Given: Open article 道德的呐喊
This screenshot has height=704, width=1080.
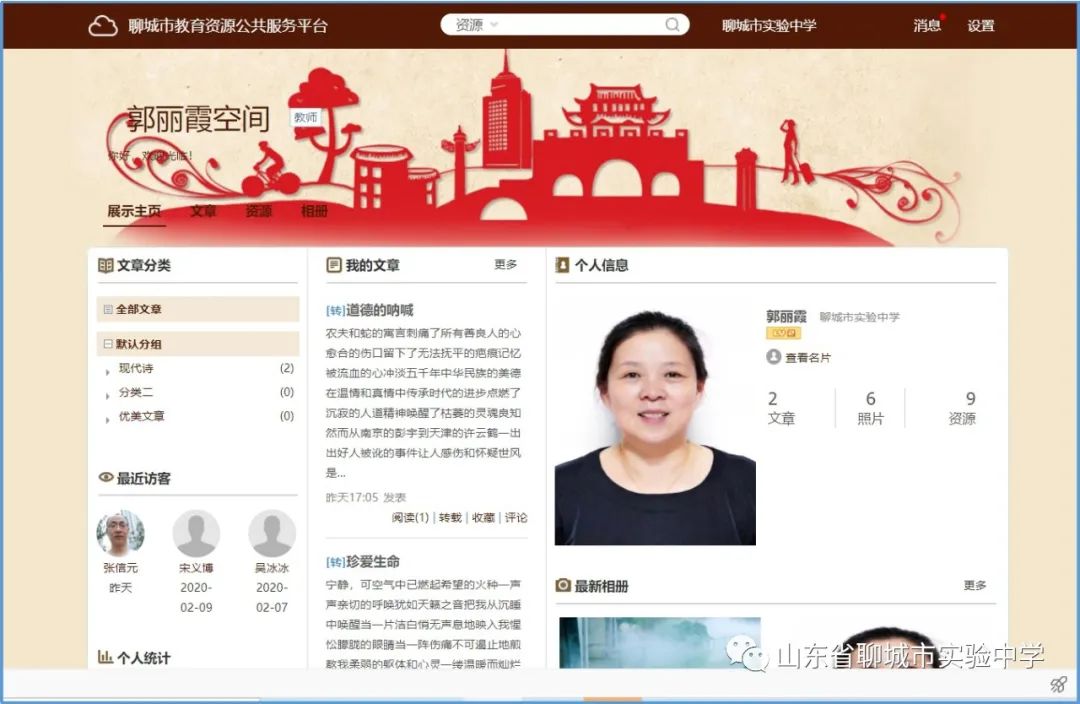Looking at the screenshot, I should (380, 310).
